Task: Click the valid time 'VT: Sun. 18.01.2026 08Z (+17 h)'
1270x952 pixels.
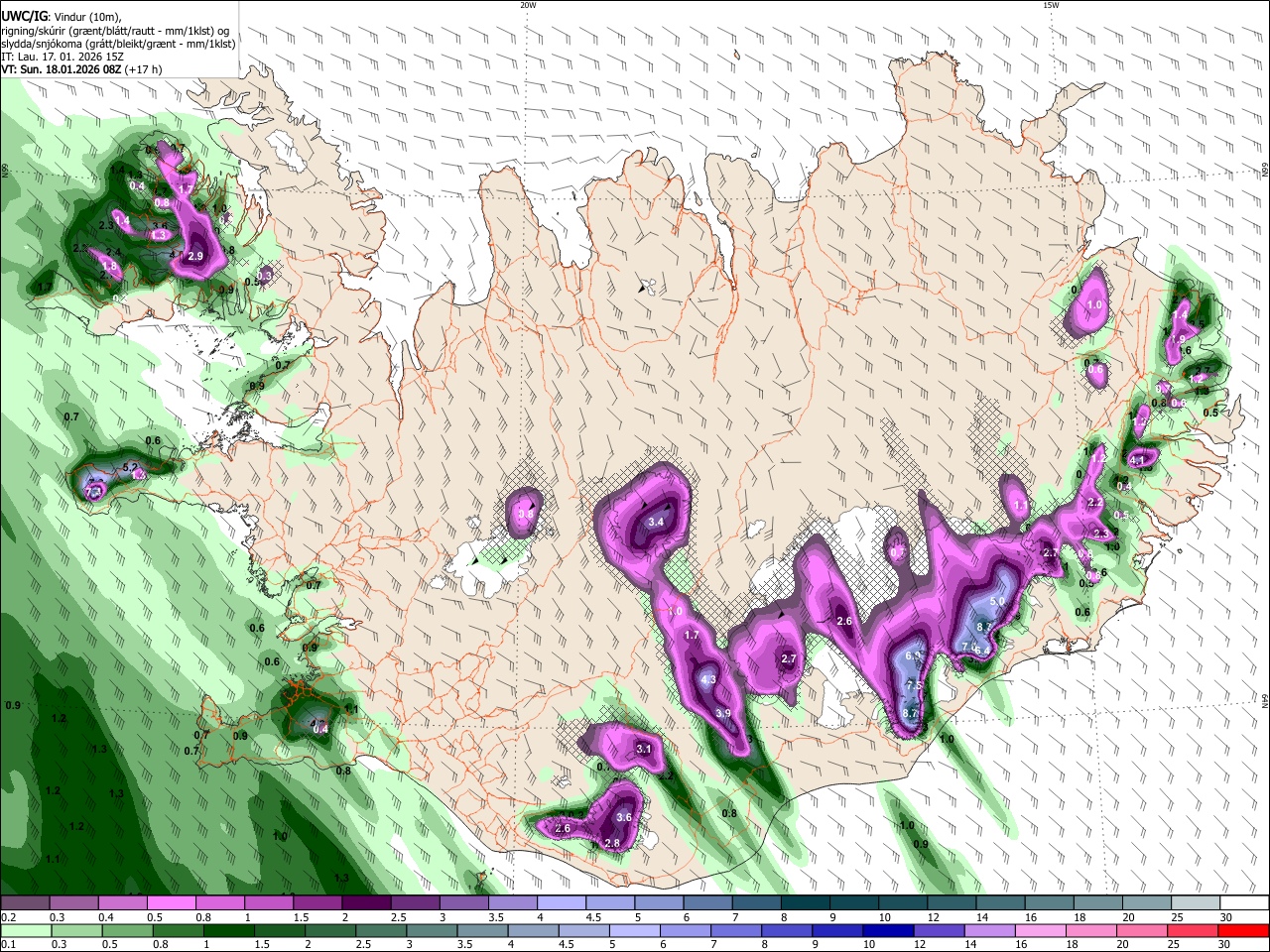Action: coord(81,69)
